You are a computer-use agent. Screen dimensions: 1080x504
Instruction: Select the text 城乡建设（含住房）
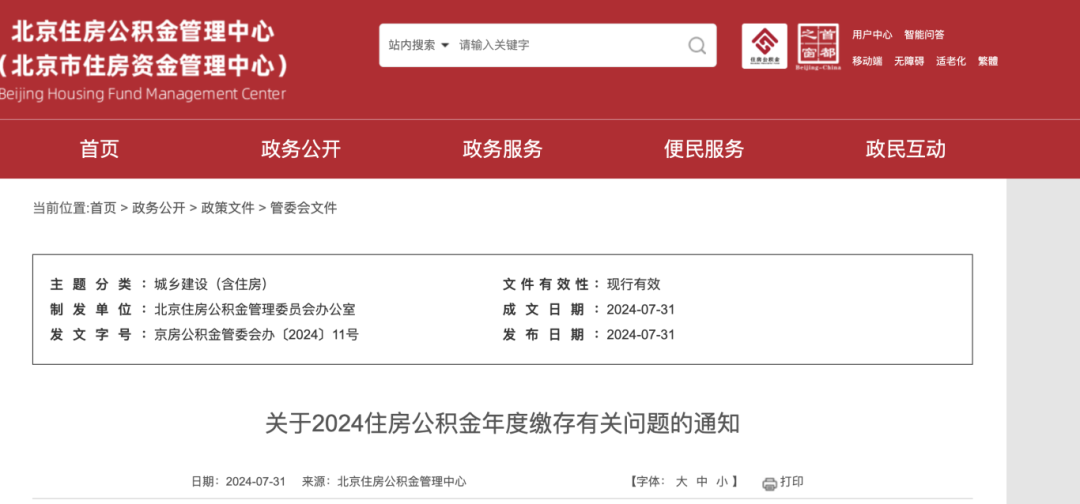(x=211, y=284)
